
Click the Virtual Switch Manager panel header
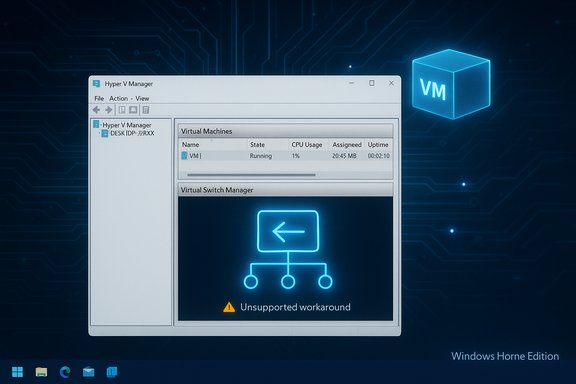pyautogui.click(x=285, y=190)
